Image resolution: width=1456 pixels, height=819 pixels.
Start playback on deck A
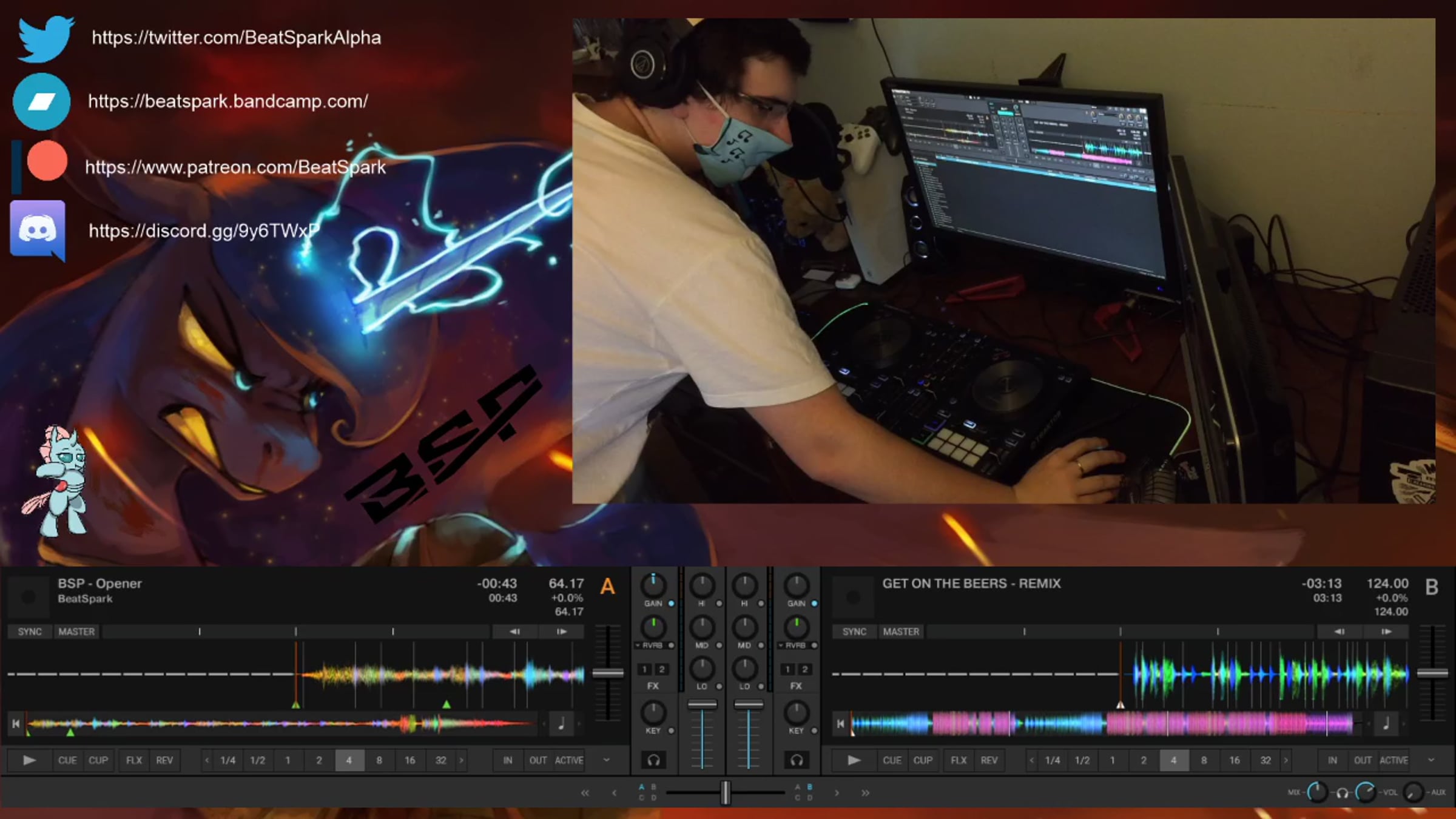[x=29, y=760]
